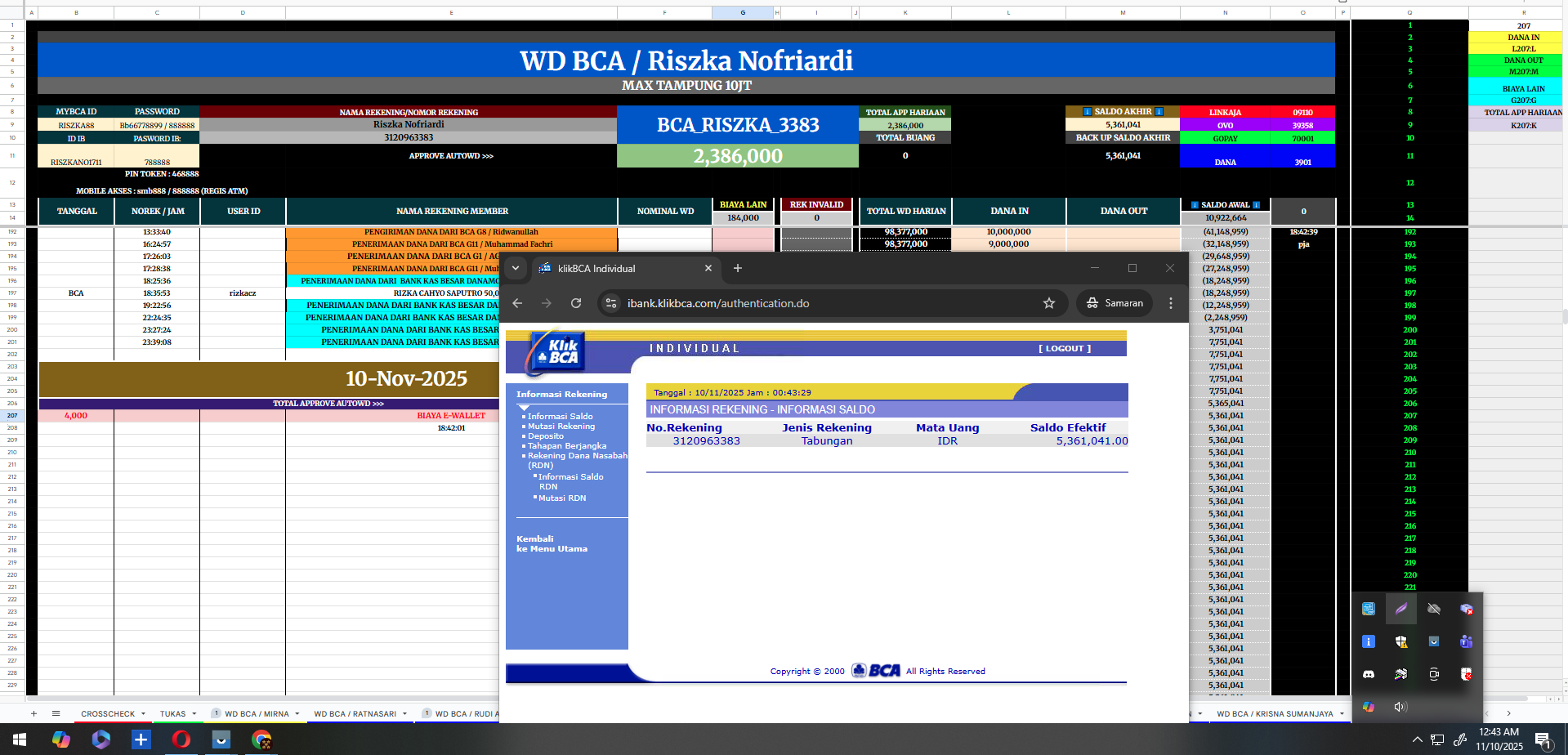
Task: Open the browser tab search dropdown
Action: tap(516, 268)
